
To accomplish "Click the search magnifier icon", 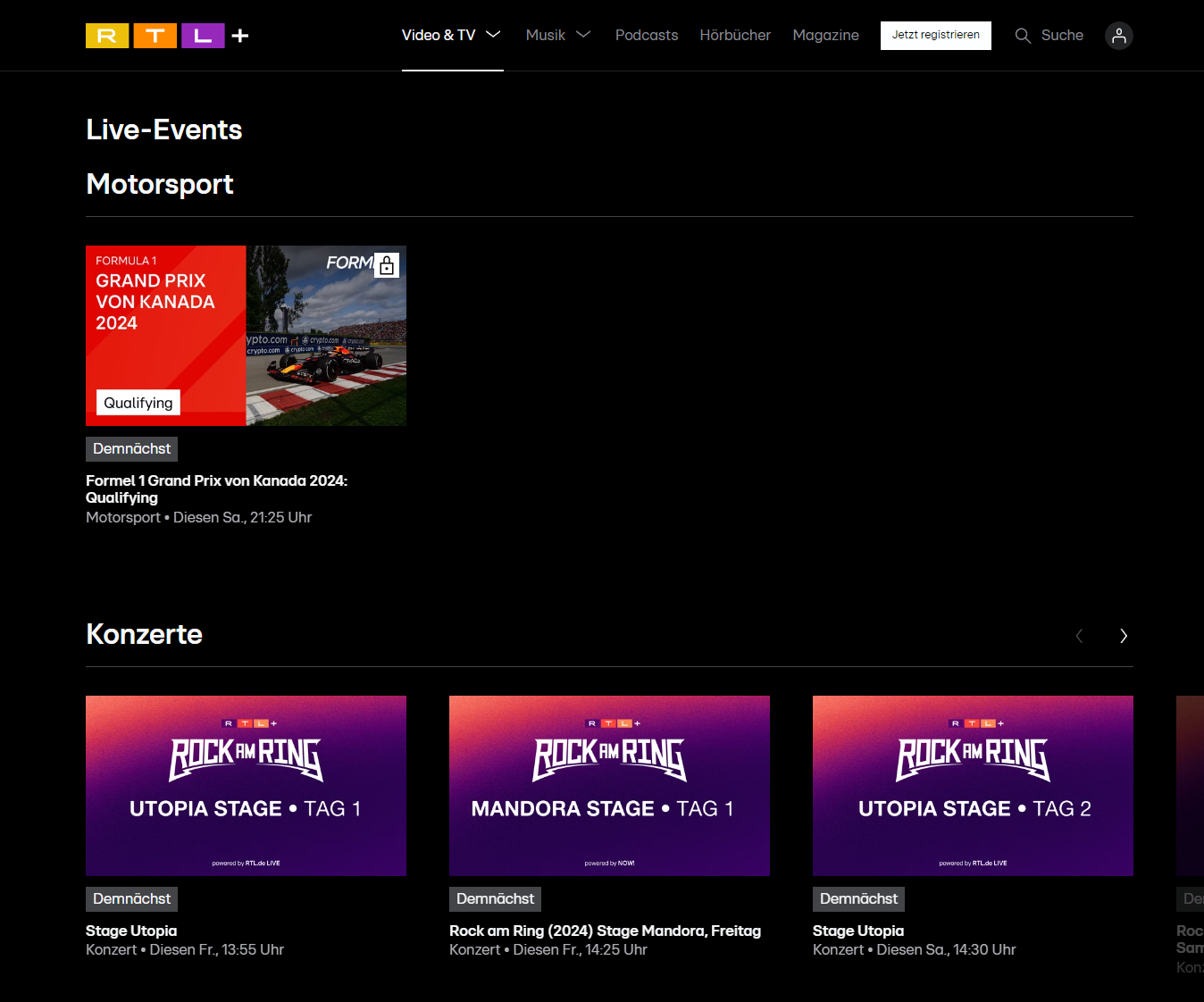I will click(1023, 36).
